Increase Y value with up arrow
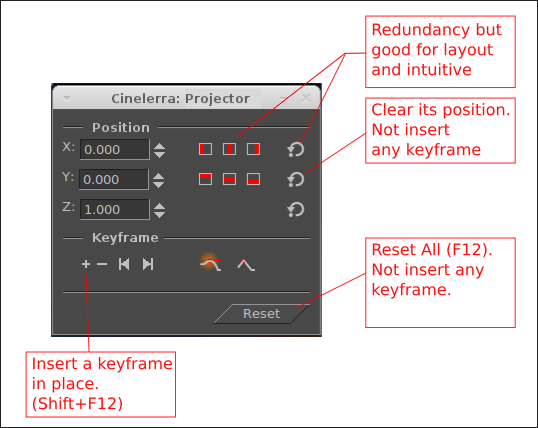Viewport: 538px width, 428px height. coord(159,176)
